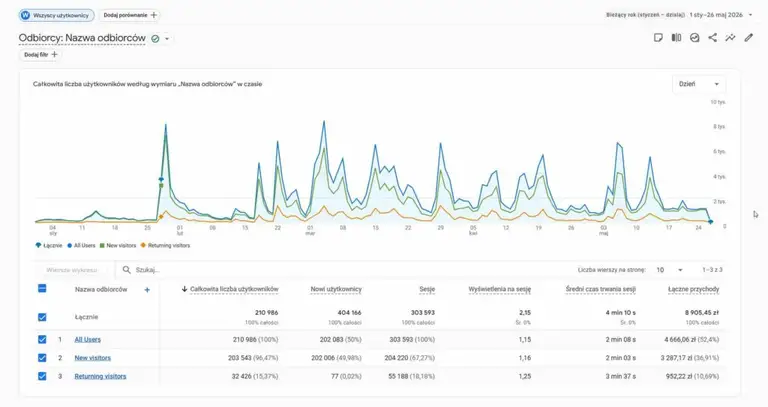Sort by Sesje column
The image size is (768, 407).
click(427, 289)
